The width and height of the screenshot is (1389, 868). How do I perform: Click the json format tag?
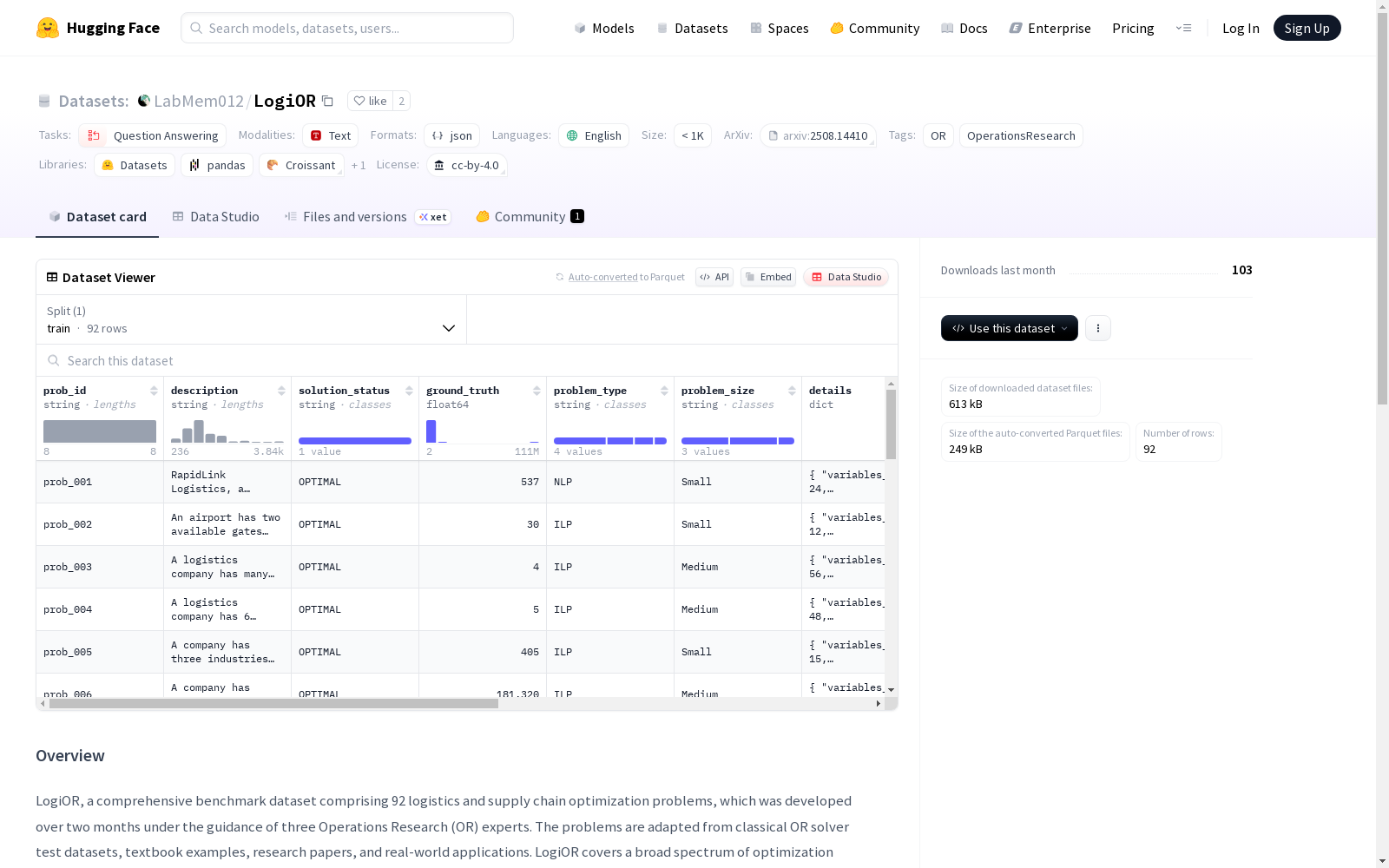click(451, 135)
